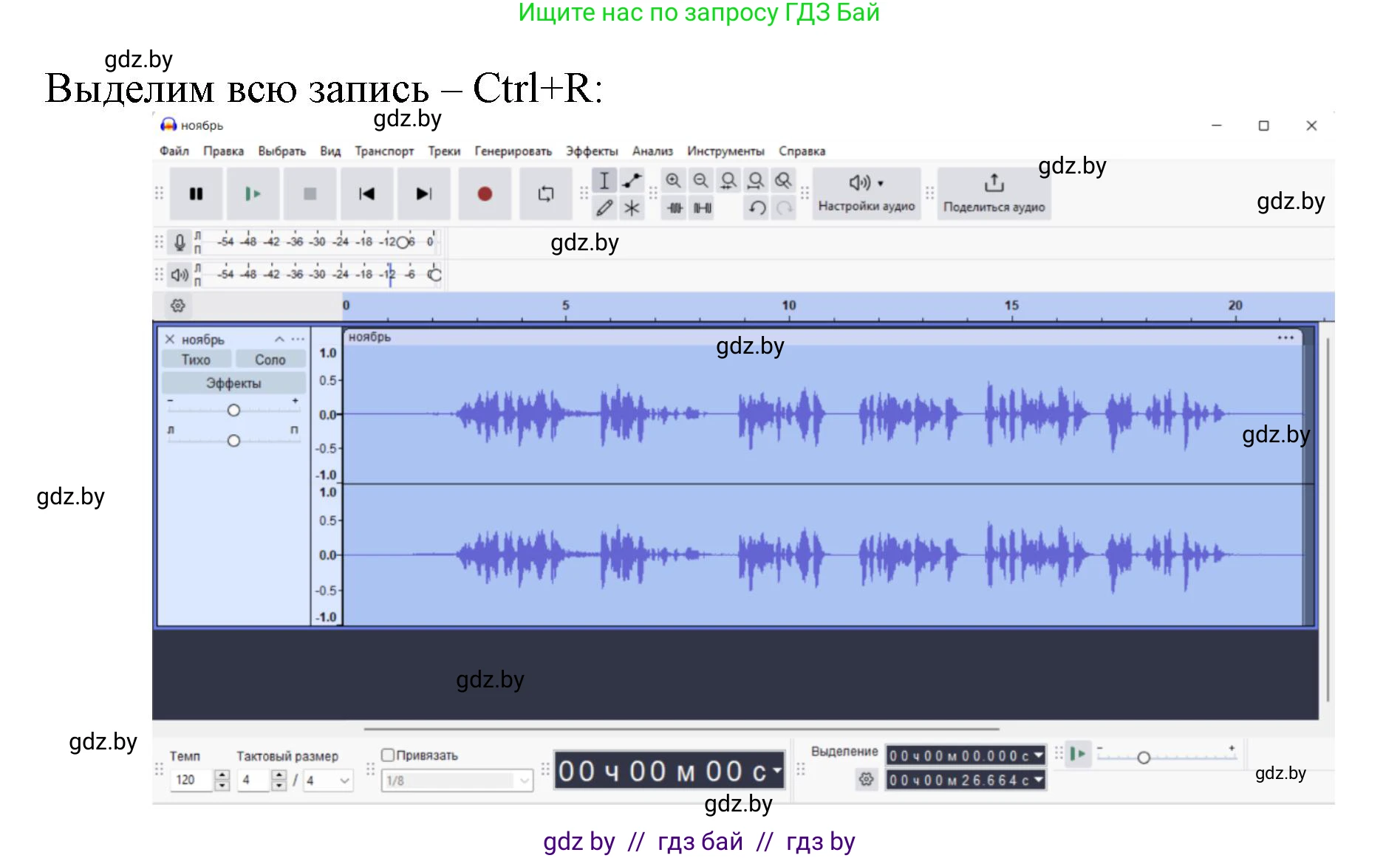
Task: Toggle the Loop playback button
Action: pos(545,194)
